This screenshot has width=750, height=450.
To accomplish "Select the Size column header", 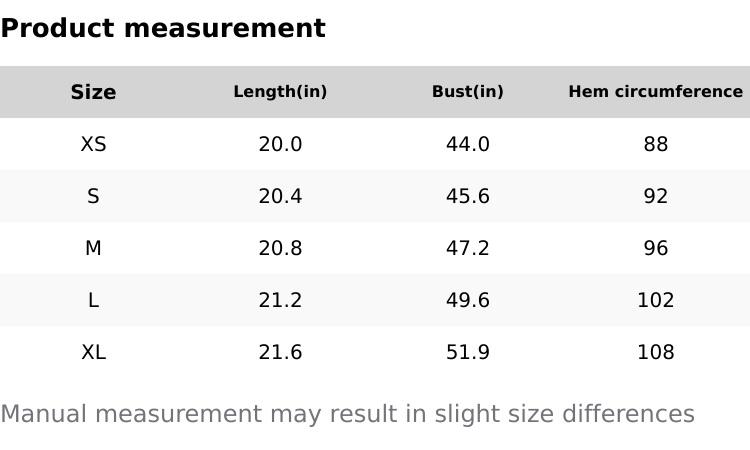I will [93, 92].
